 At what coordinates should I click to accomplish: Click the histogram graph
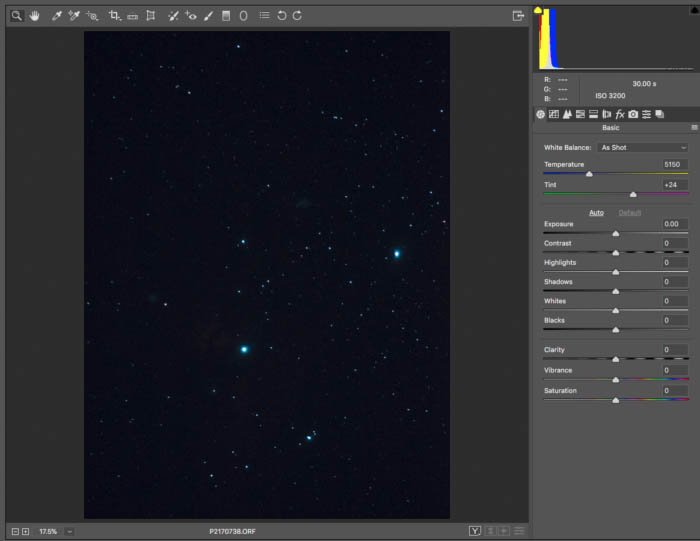pyautogui.click(x=616, y=38)
